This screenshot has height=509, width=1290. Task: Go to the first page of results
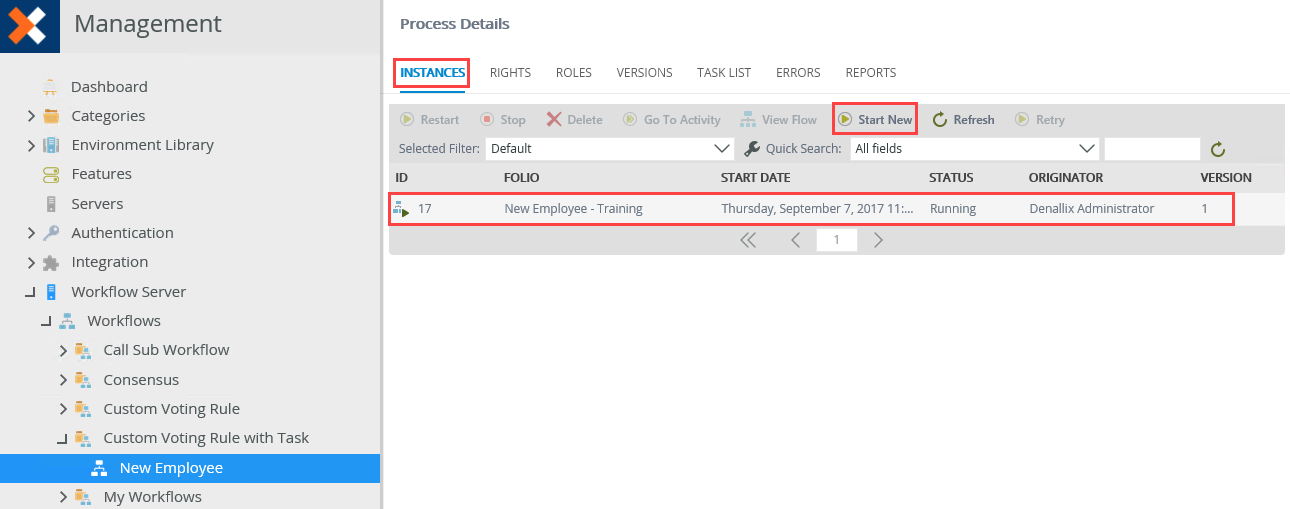(x=747, y=240)
